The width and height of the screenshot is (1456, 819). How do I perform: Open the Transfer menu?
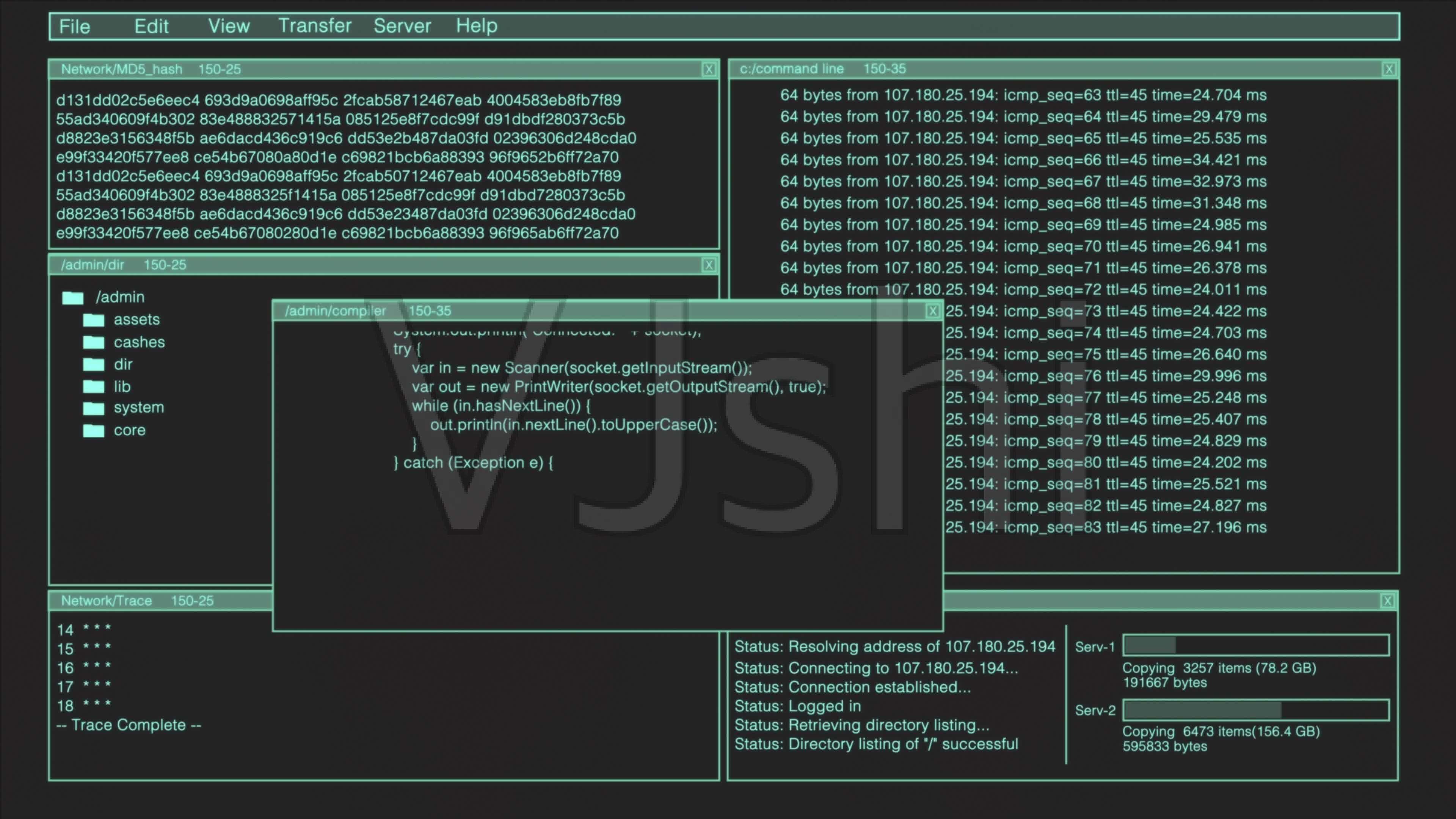[315, 26]
